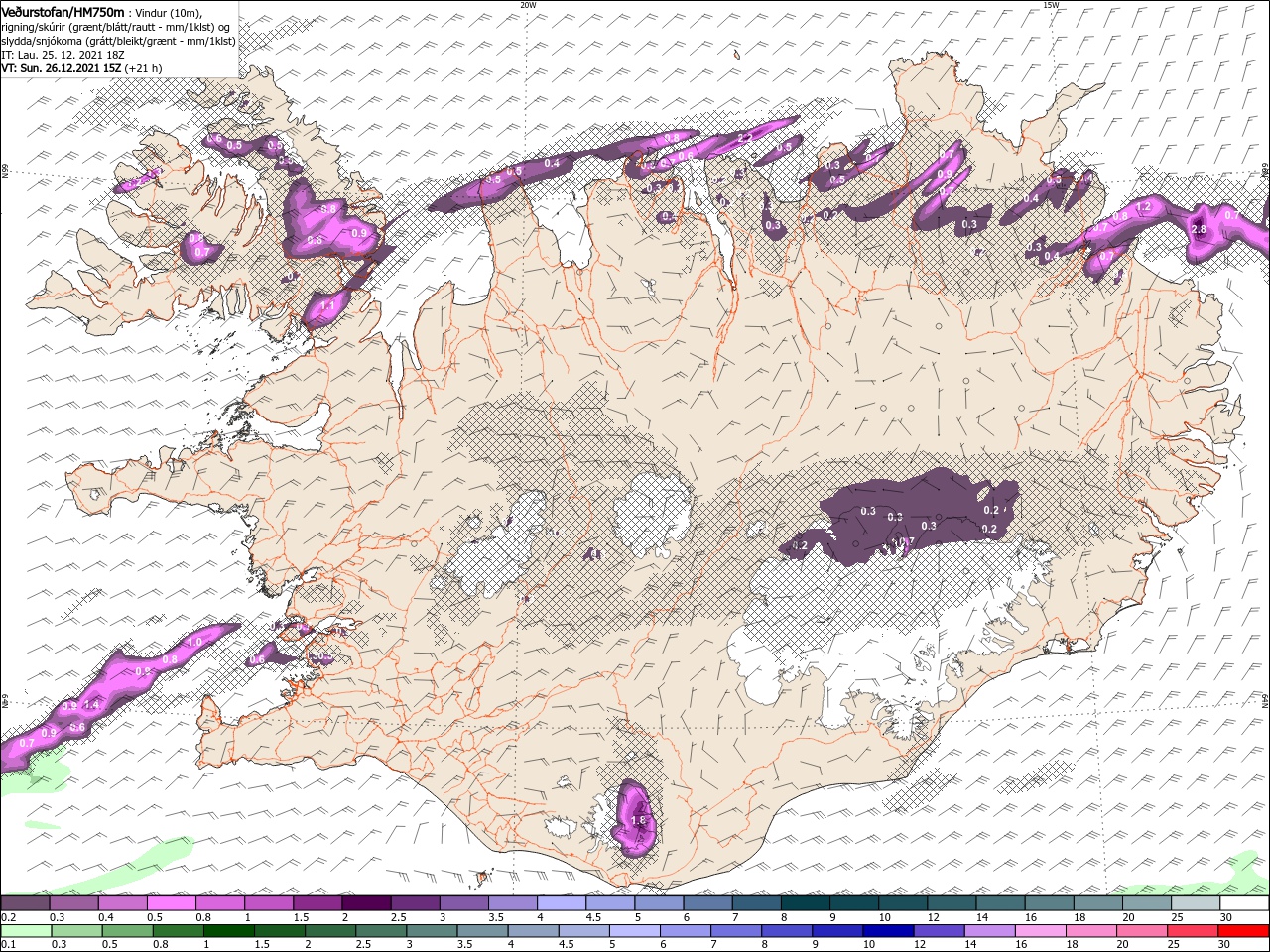Click the 20W longitude label
This screenshot has width=1270, height=952.
[528, 4]
